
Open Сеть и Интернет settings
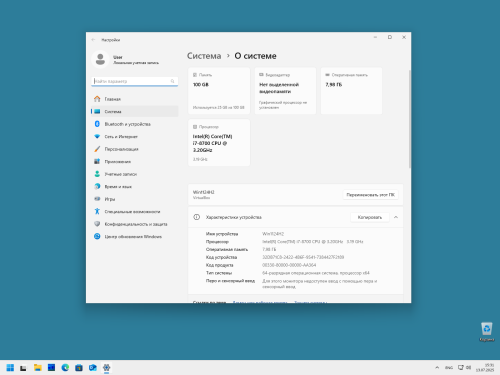(134, 136)
